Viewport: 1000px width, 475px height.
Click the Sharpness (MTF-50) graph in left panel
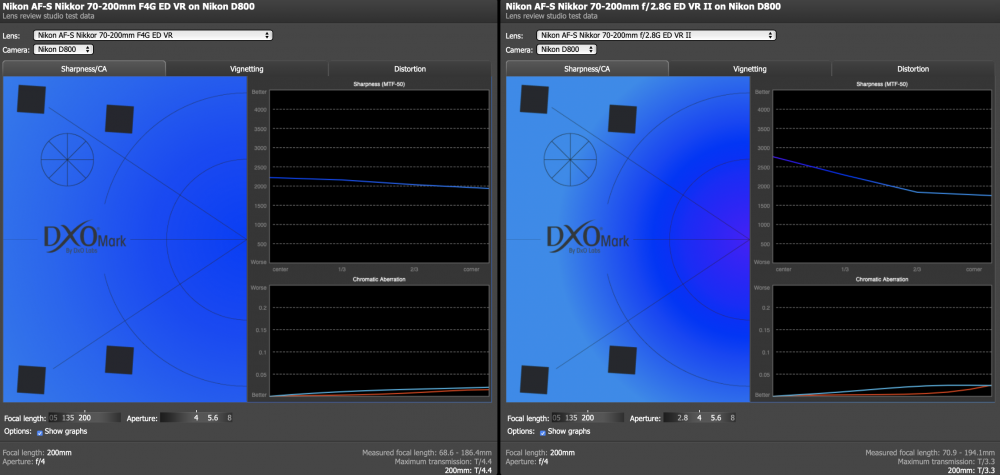point(379,176)
